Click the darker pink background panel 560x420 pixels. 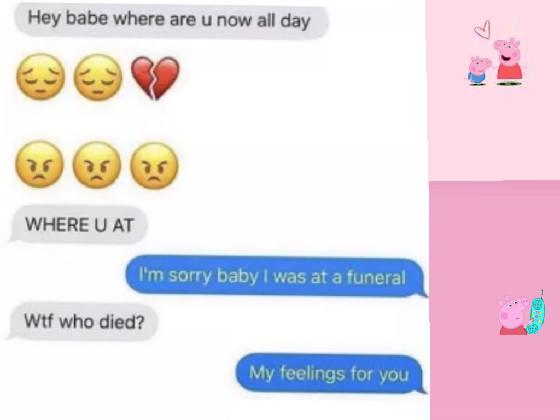click(494, 300)
